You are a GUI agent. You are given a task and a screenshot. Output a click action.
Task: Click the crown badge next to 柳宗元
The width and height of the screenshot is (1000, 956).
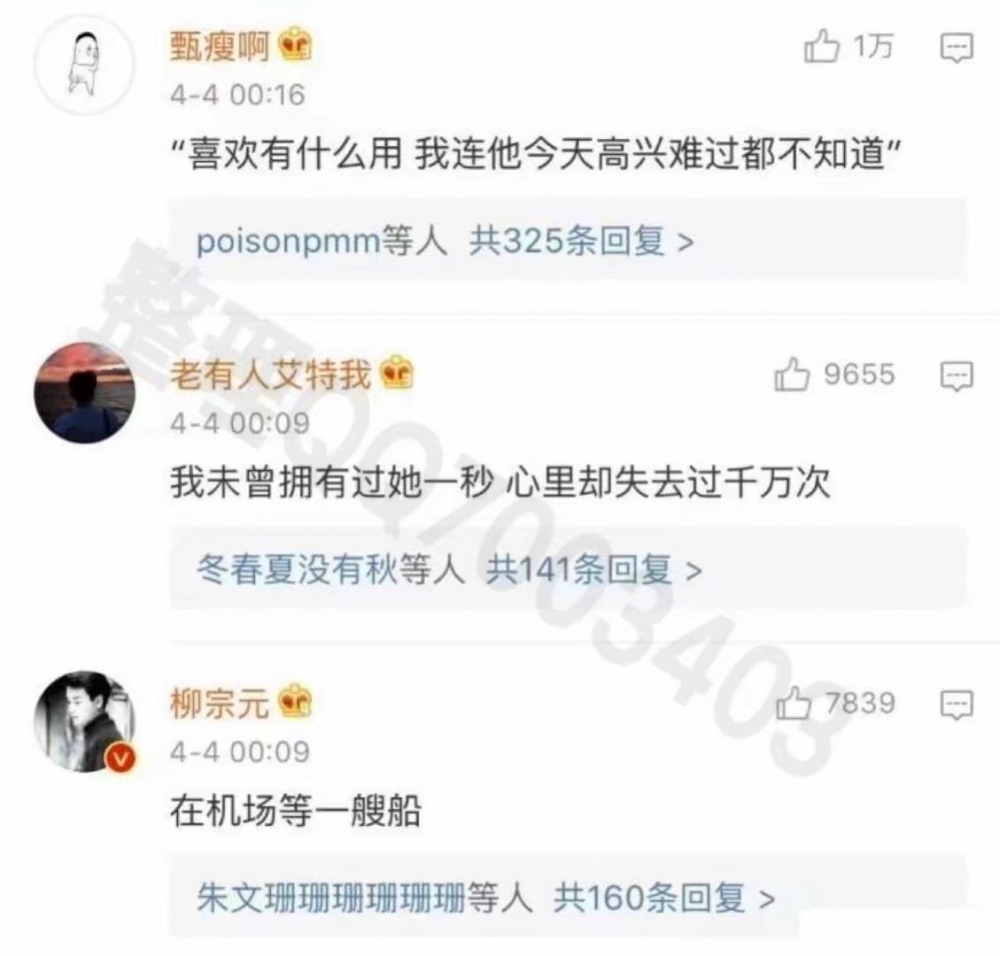pos(296,701)
